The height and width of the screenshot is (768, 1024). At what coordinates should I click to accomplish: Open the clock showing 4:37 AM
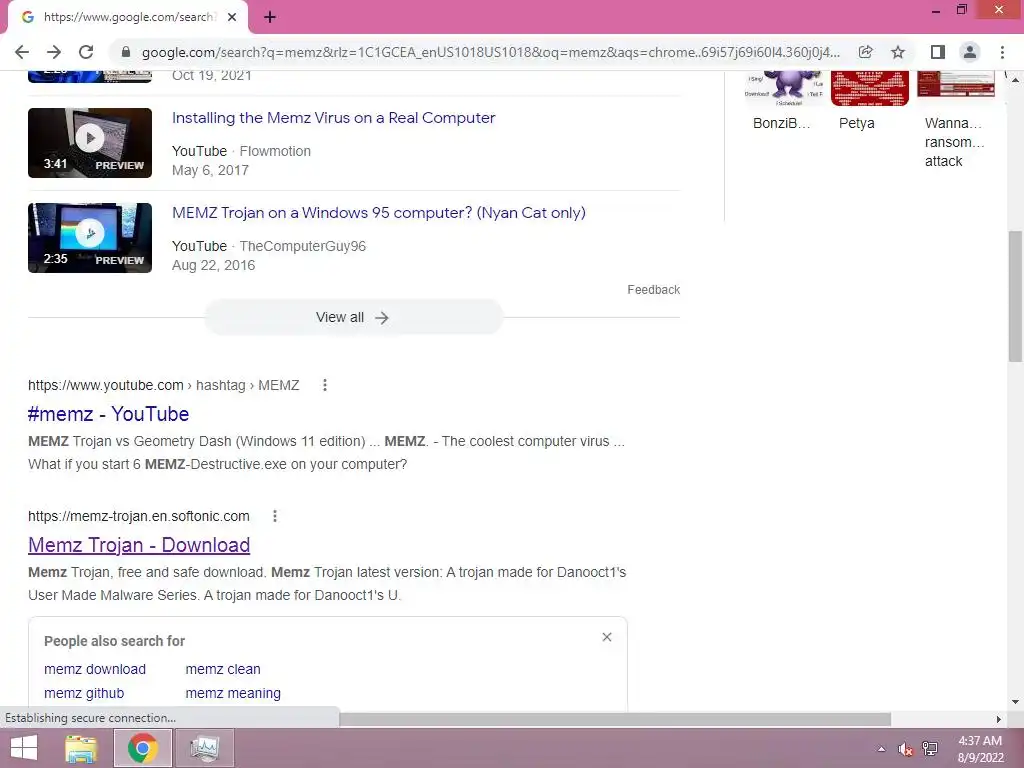980,749
